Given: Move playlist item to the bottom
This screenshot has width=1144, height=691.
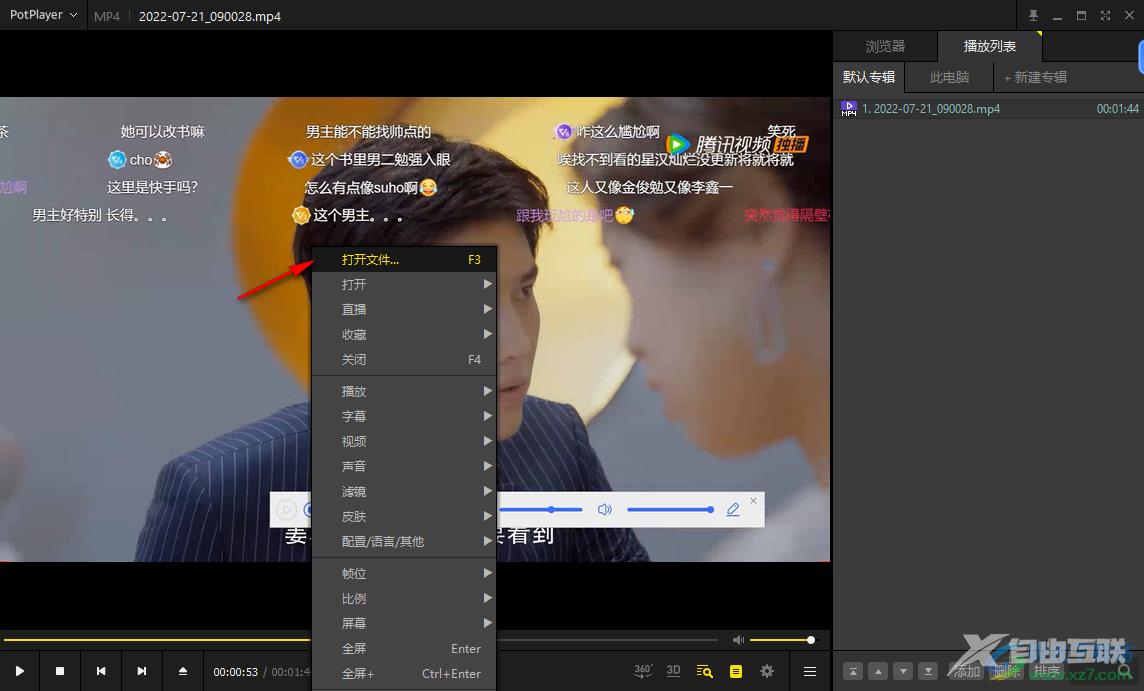Looking at the screenshot, I should [927, 671].
